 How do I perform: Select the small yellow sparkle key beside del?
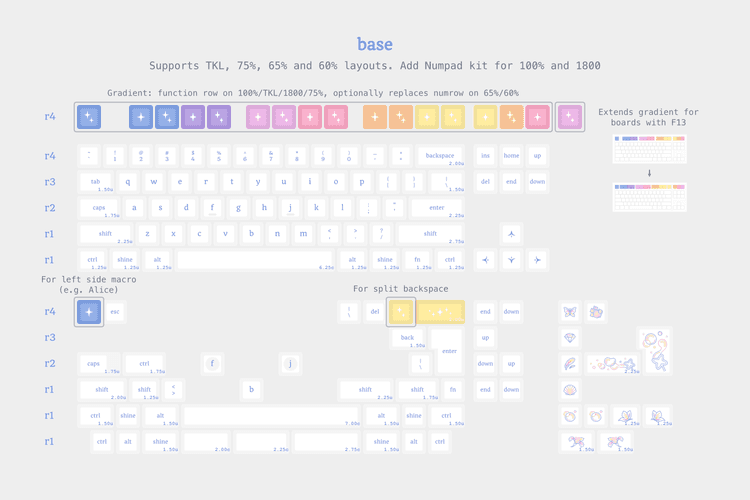coord(401,311)
